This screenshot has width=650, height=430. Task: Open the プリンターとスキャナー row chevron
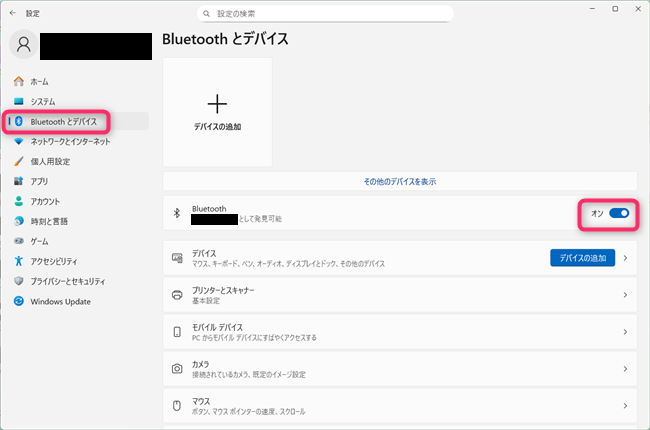(x=625, y=295)
